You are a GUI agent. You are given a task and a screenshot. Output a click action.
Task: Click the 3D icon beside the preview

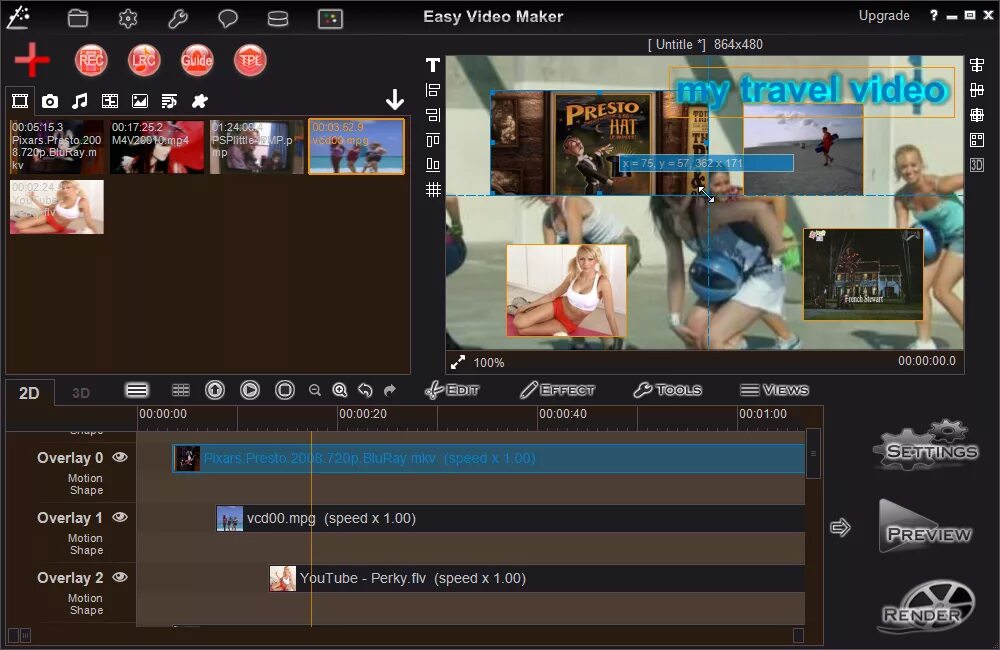(977, 167)
